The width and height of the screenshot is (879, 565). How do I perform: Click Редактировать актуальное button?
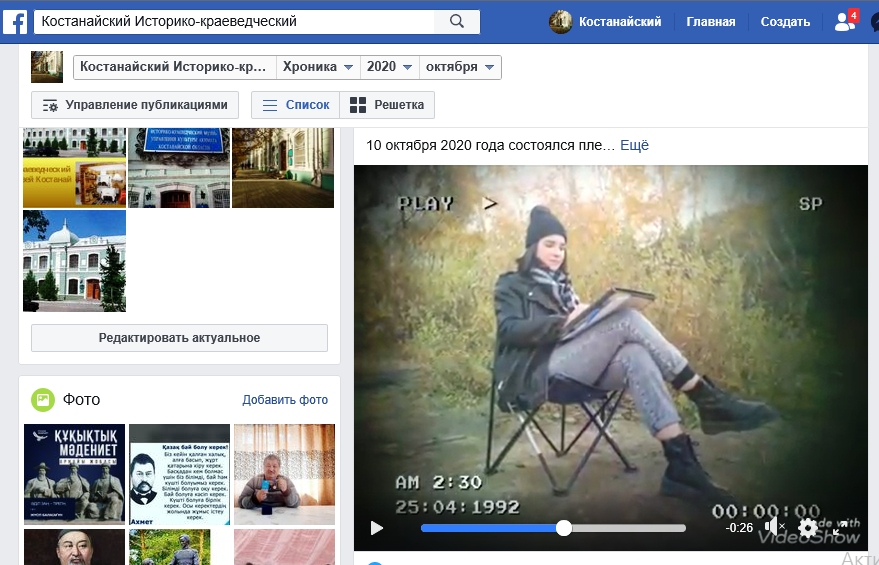179,338
